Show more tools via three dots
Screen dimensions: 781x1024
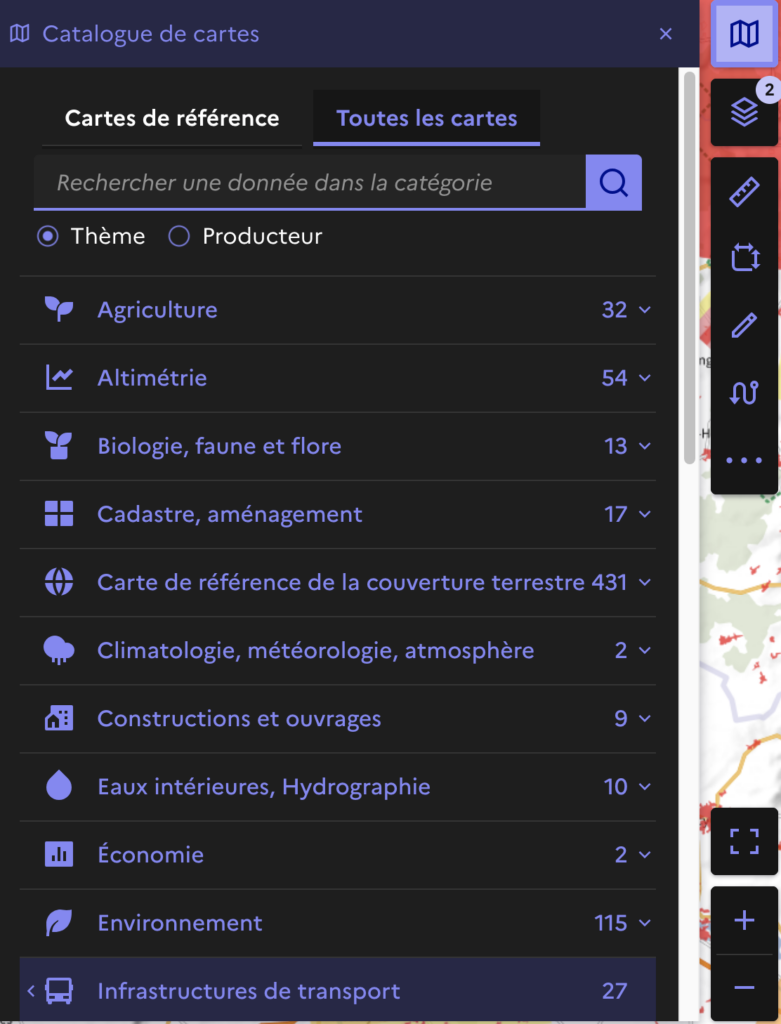pos(744,460)
